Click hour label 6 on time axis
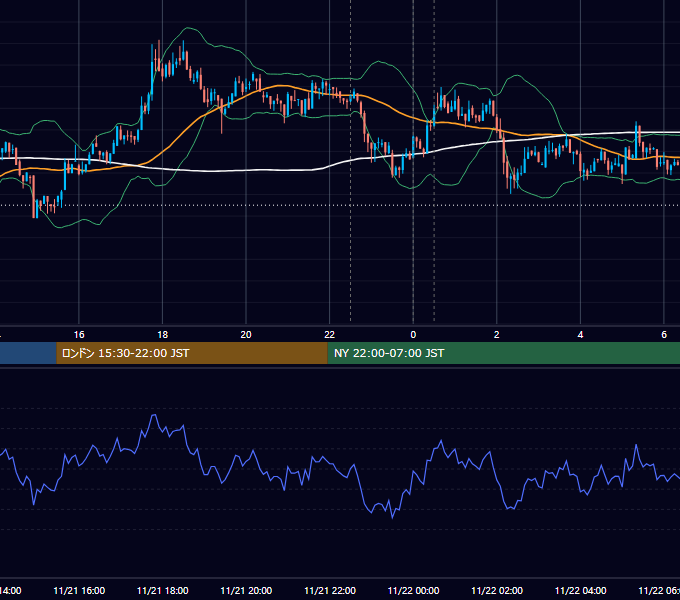Image resolution: width=680 pixels, height=600 pixels. pyautogui.click(x=664, y=334)
